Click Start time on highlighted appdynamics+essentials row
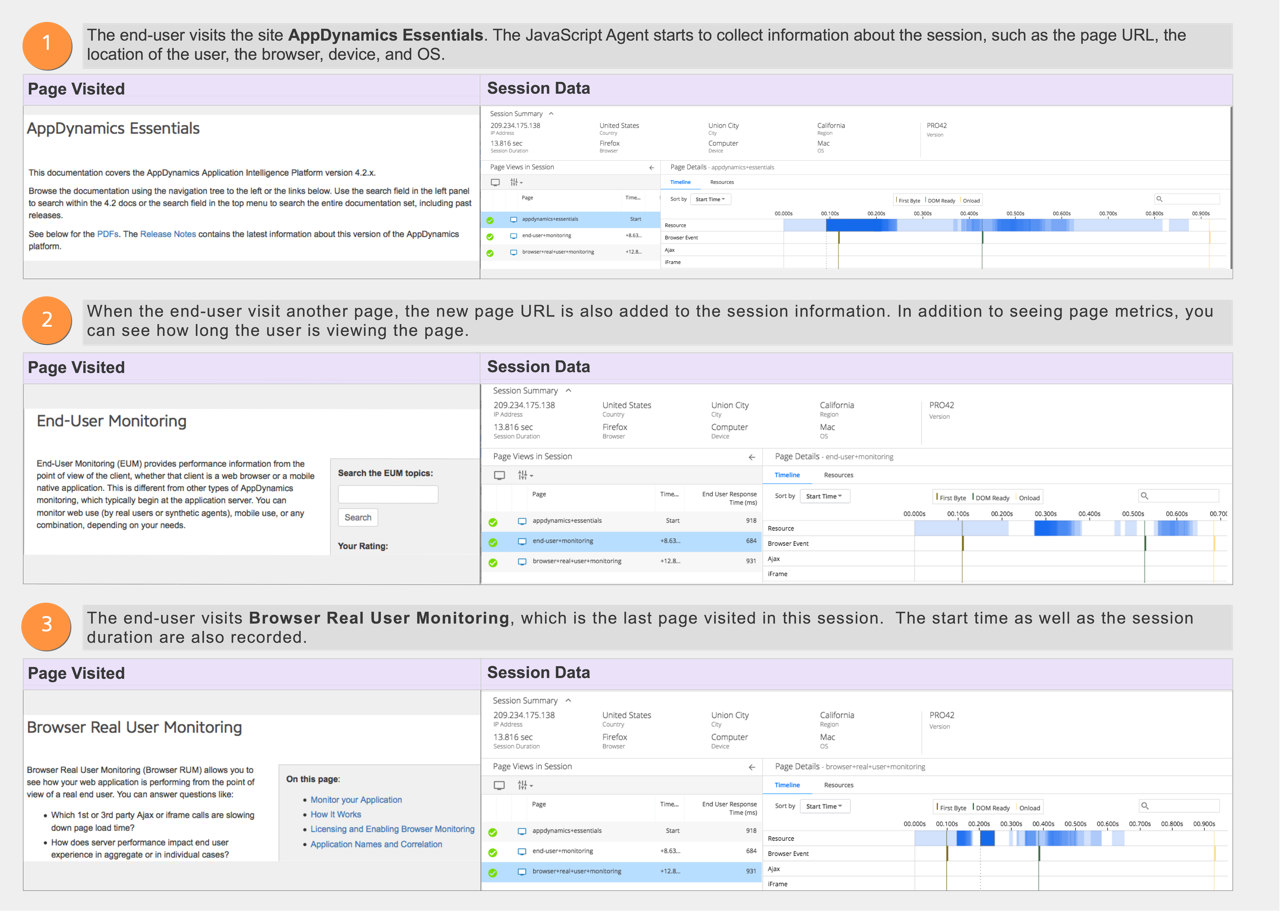 point(635,219)
